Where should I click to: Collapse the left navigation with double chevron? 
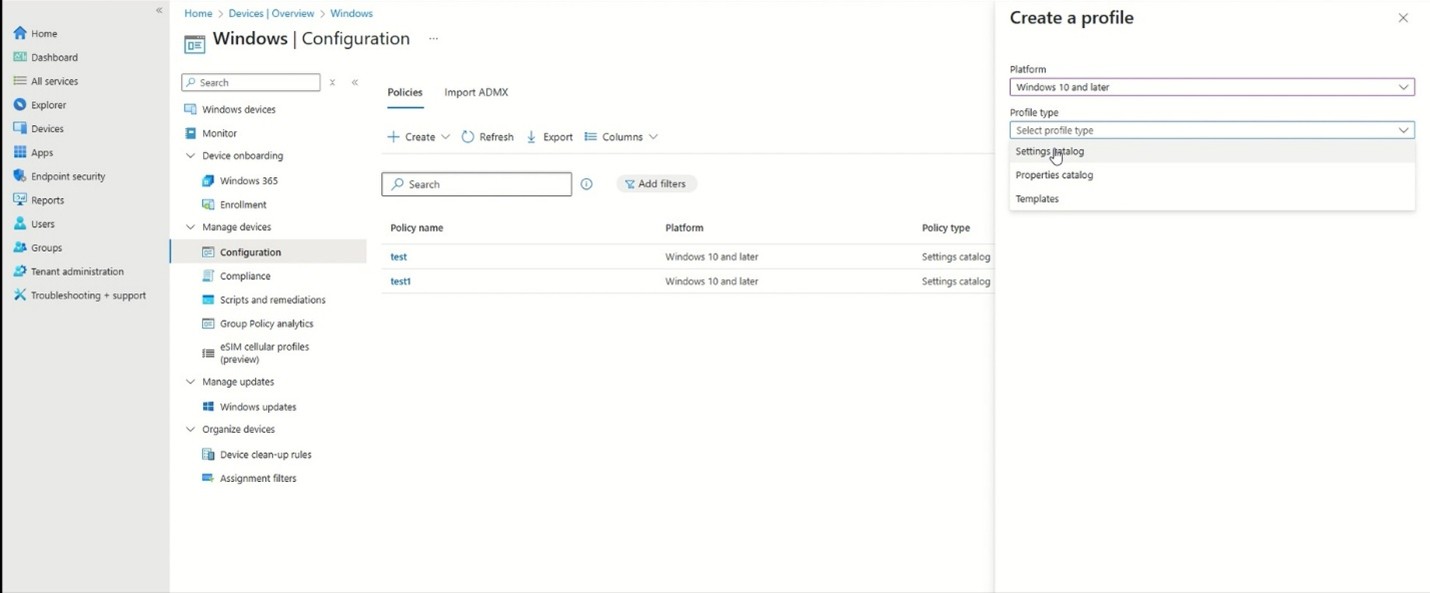[x=158, y=10]
